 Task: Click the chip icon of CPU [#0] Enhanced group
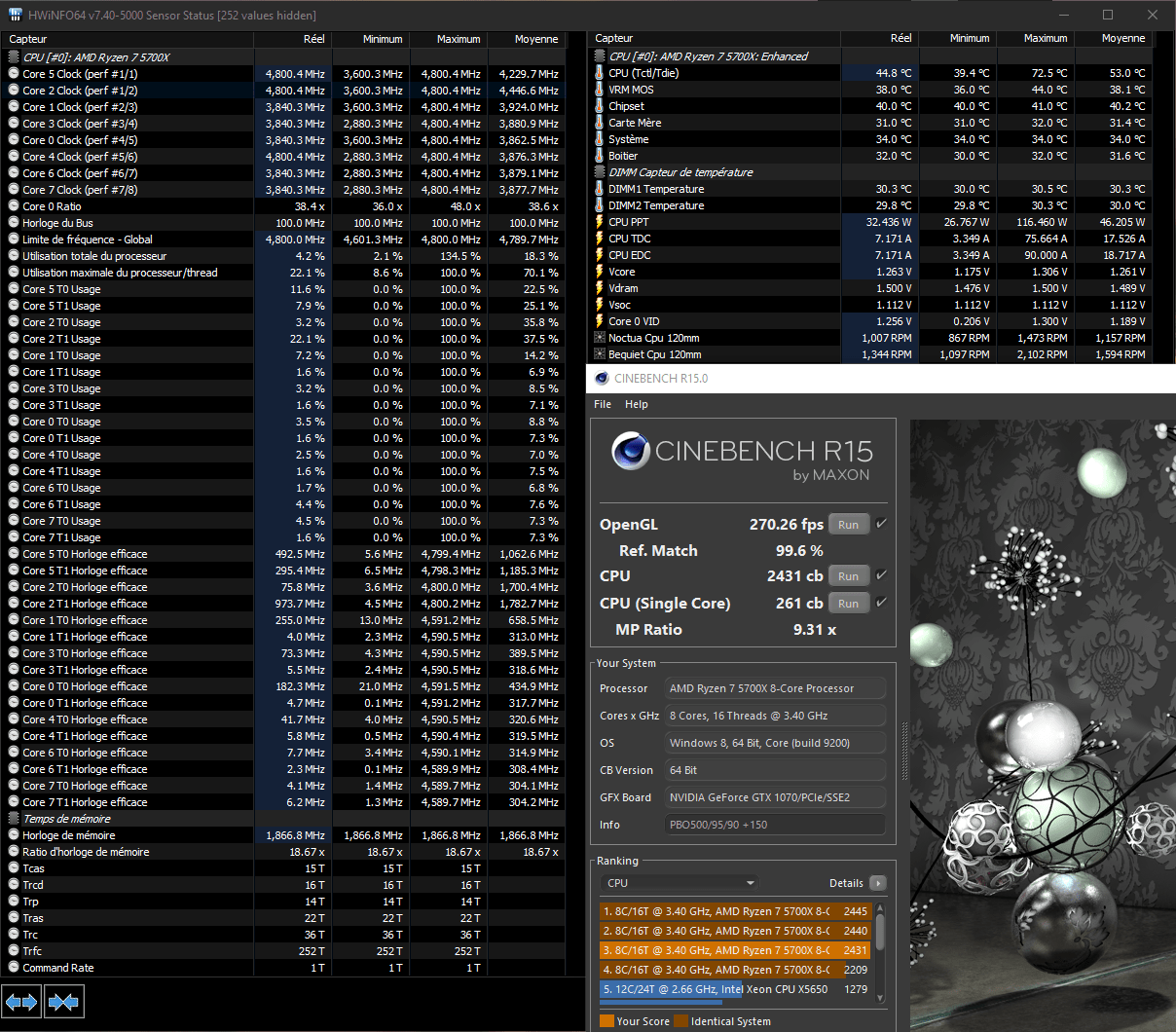[600, 55]
